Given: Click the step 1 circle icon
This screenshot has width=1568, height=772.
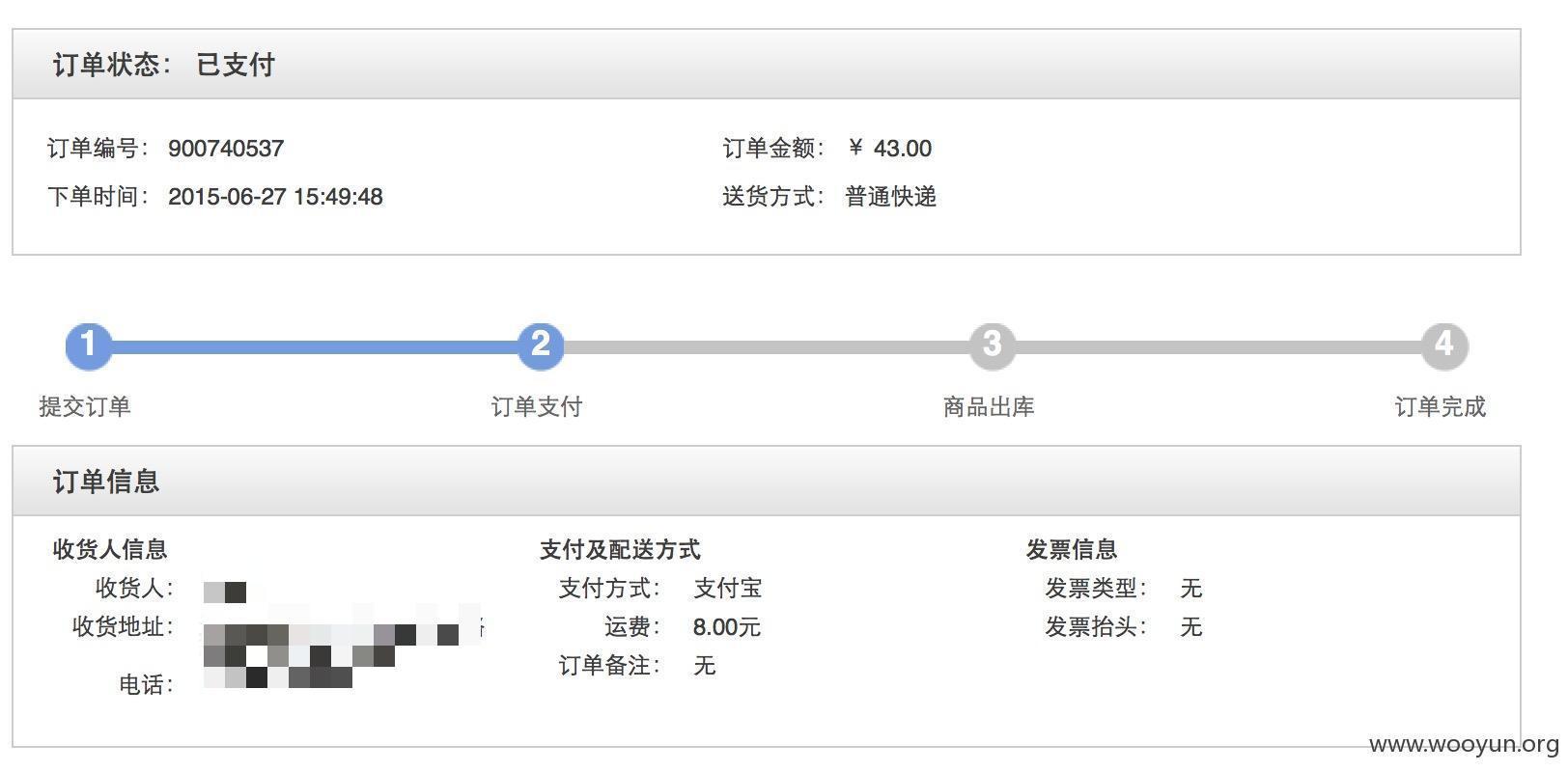Looking at the screenshot, I should [88, 345].
